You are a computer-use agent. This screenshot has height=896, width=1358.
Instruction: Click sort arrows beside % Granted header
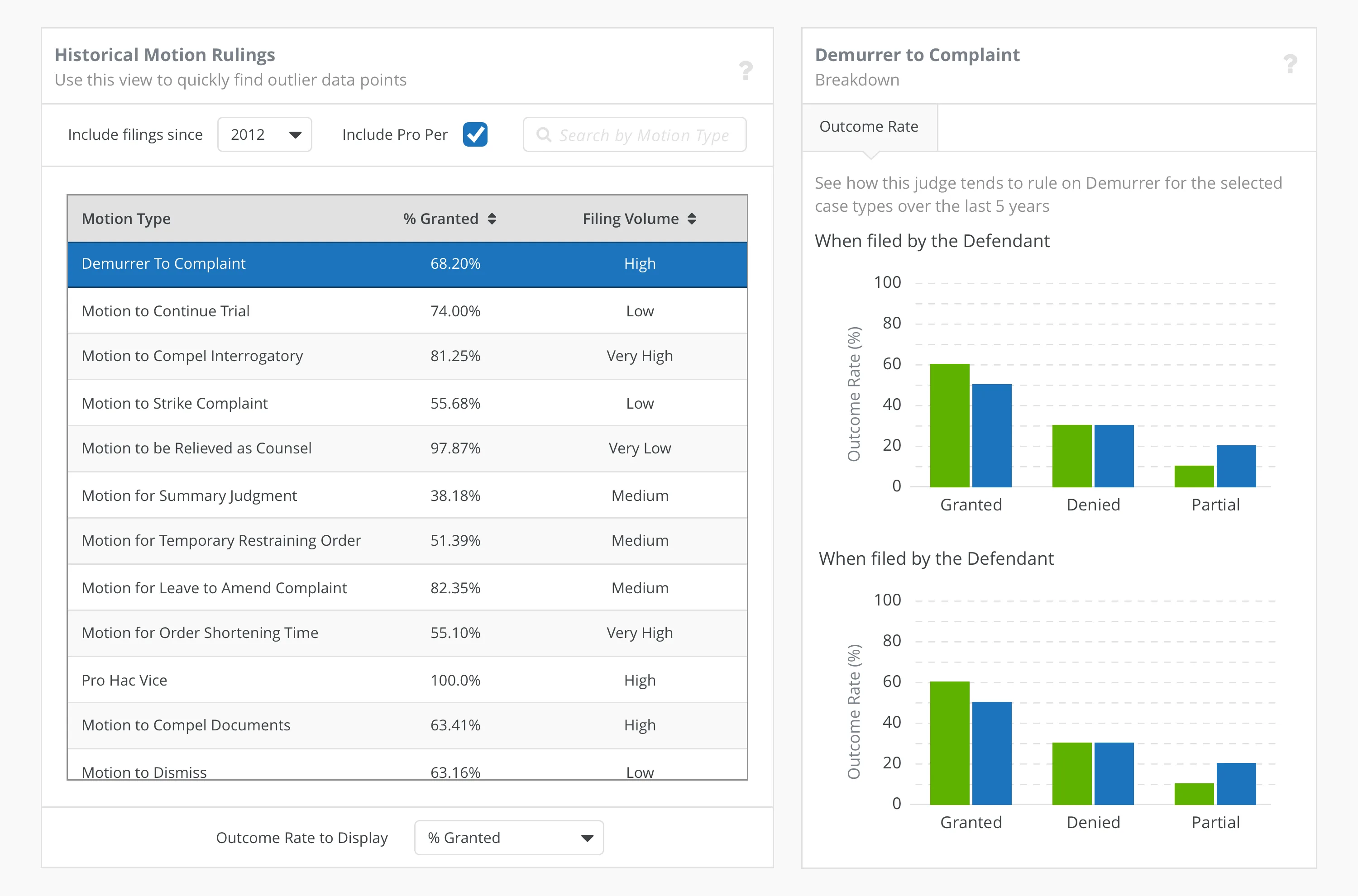tap(492, 219)
